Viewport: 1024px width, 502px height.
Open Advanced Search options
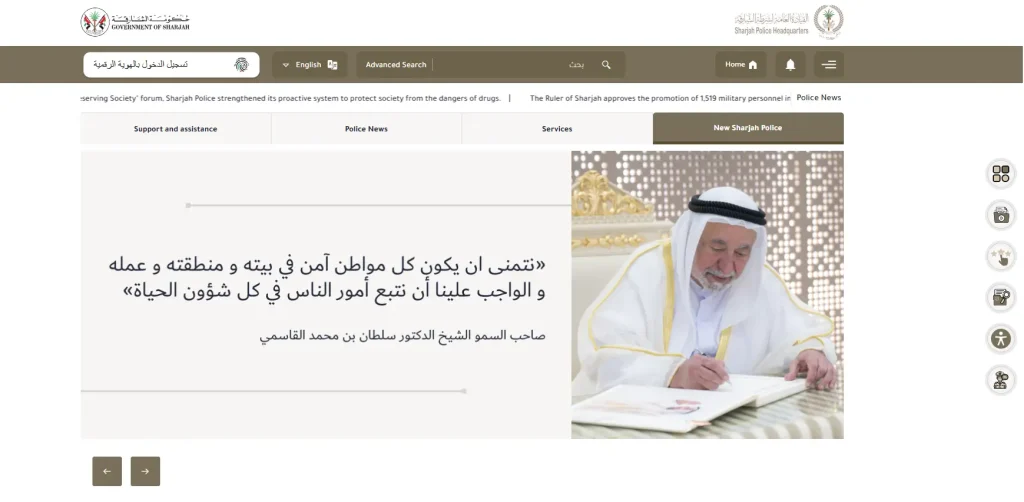tap(396, 65)
